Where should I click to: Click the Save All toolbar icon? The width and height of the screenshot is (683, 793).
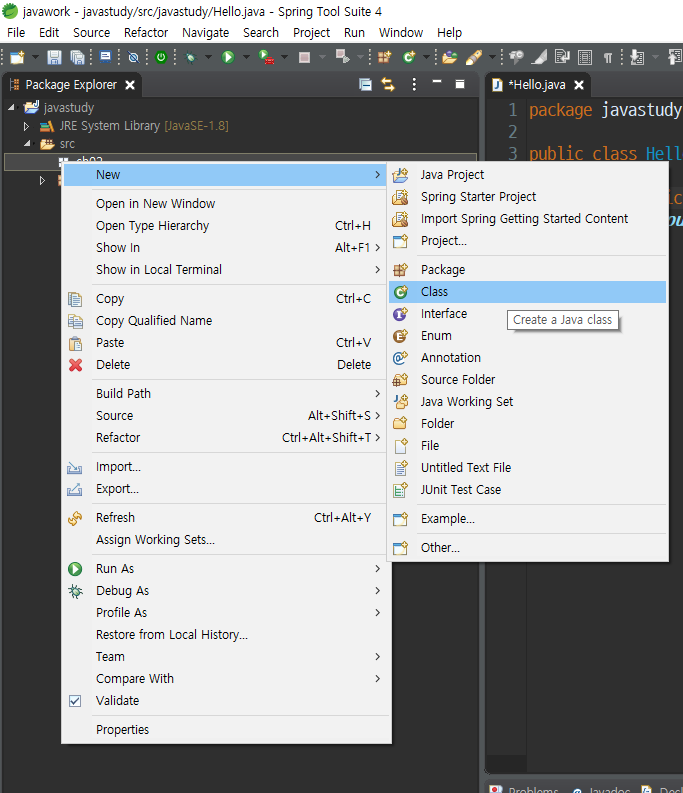[77, 57]
